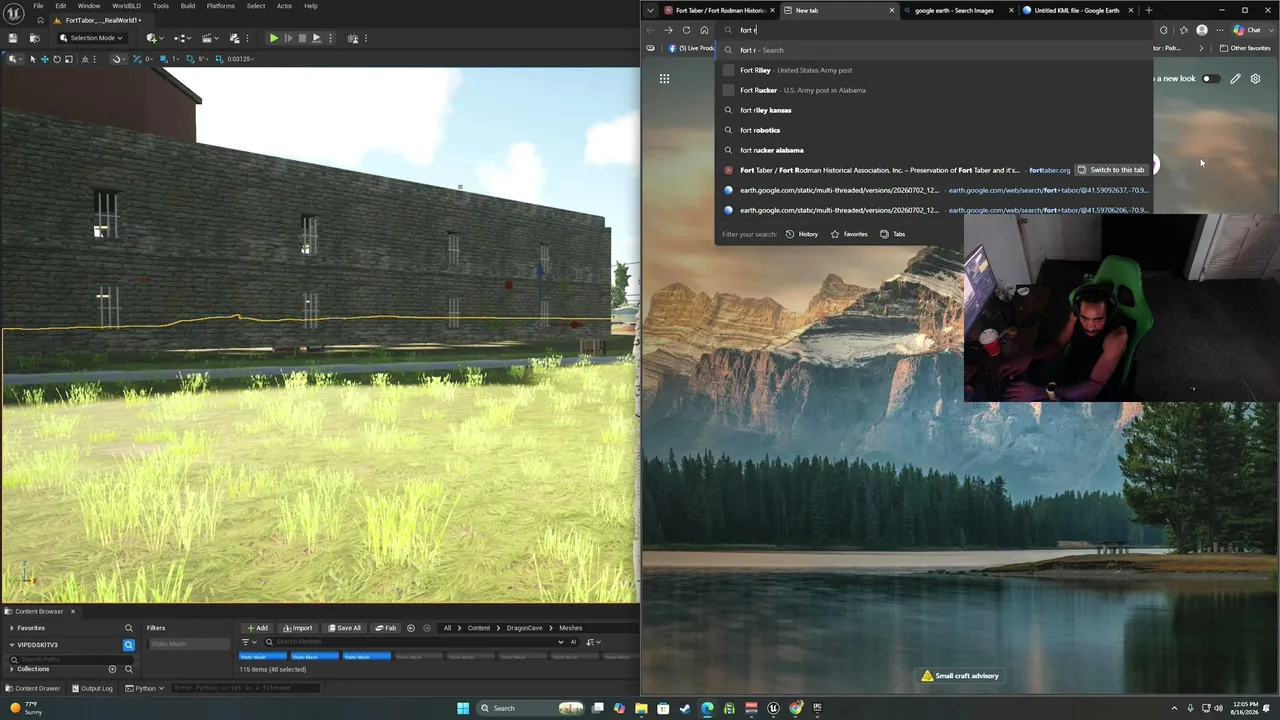
Task: Pick the Select objects arrow tool
Action: [x=32, y=59]
